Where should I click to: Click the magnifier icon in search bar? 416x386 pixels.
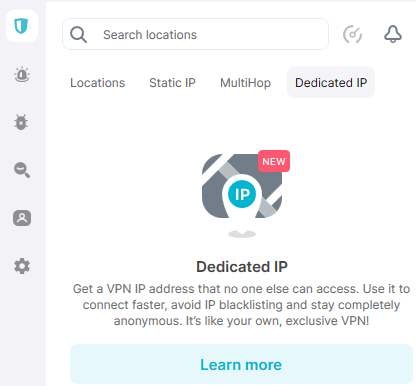click(78, 35)
